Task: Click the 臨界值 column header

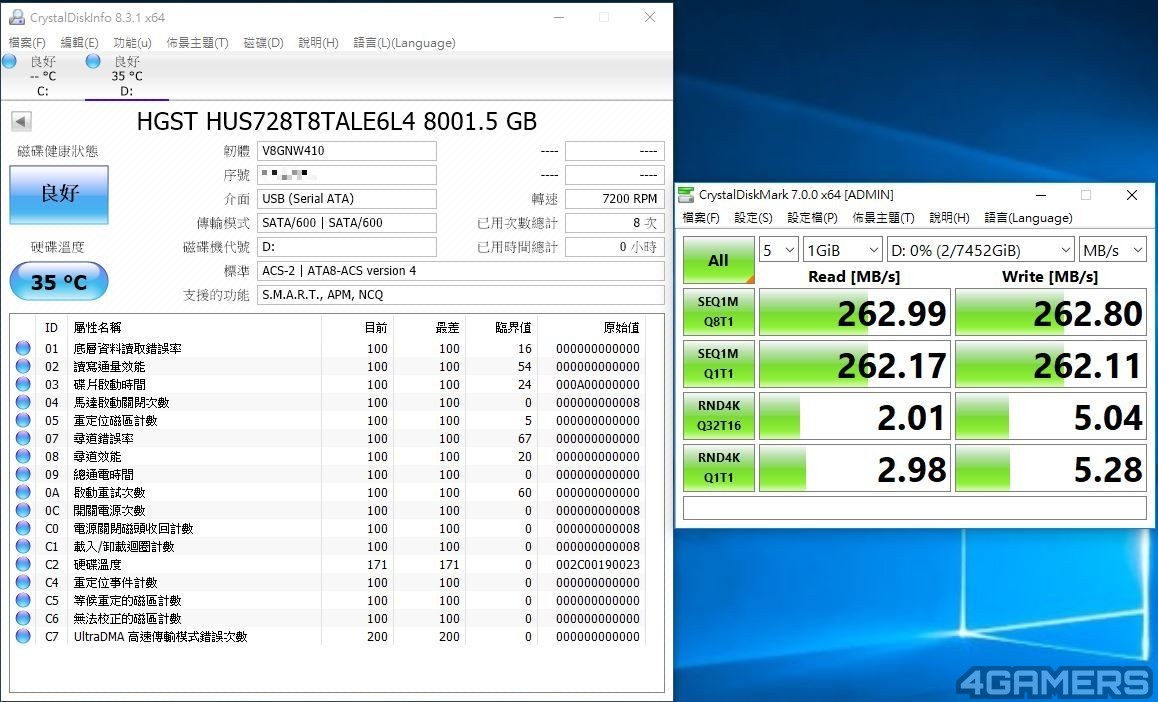Action: [513, 327]
